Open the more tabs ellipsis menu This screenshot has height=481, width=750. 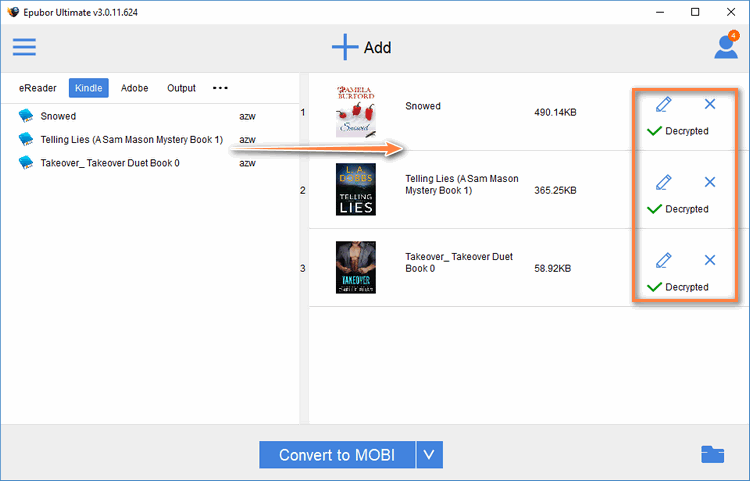point(220,88)
